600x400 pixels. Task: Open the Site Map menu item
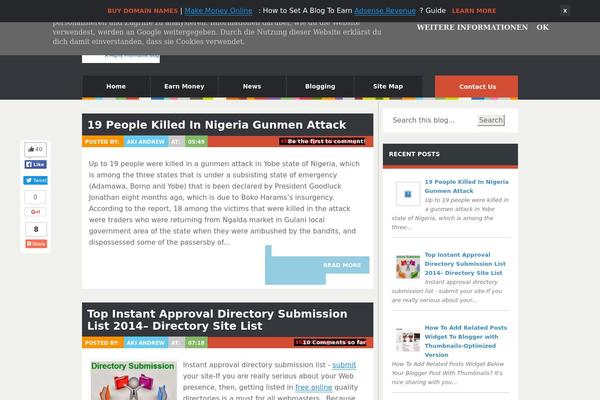point(388,87)
